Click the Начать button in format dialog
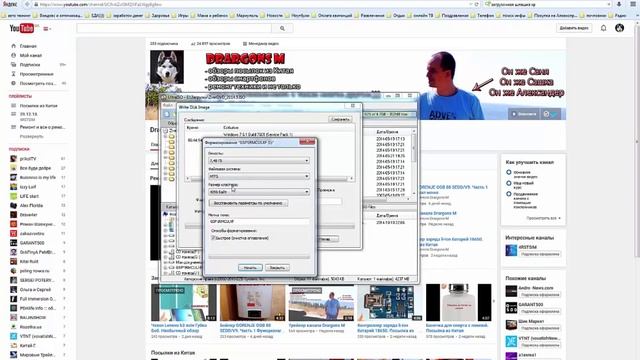The height and width of the screenshot is (360, 640). [250, 268]
